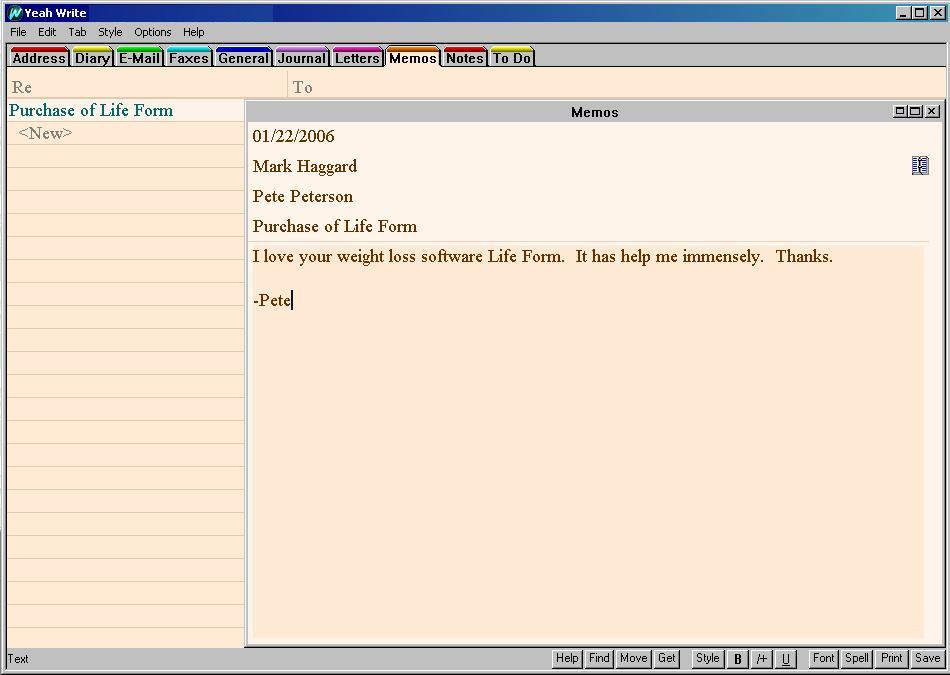This screenshot has width=950, height=675.
Task: Toggle bold formatting with B button
Action: tap(738, 659)
